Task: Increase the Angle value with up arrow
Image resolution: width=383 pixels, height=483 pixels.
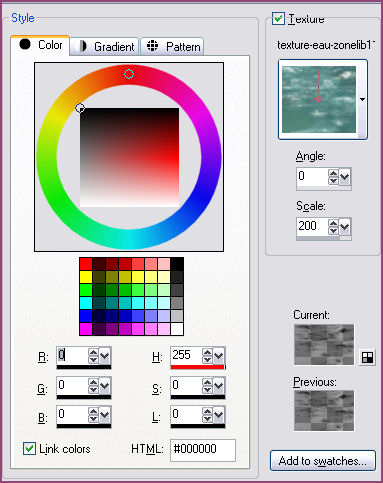Action: tap(333, 173)
